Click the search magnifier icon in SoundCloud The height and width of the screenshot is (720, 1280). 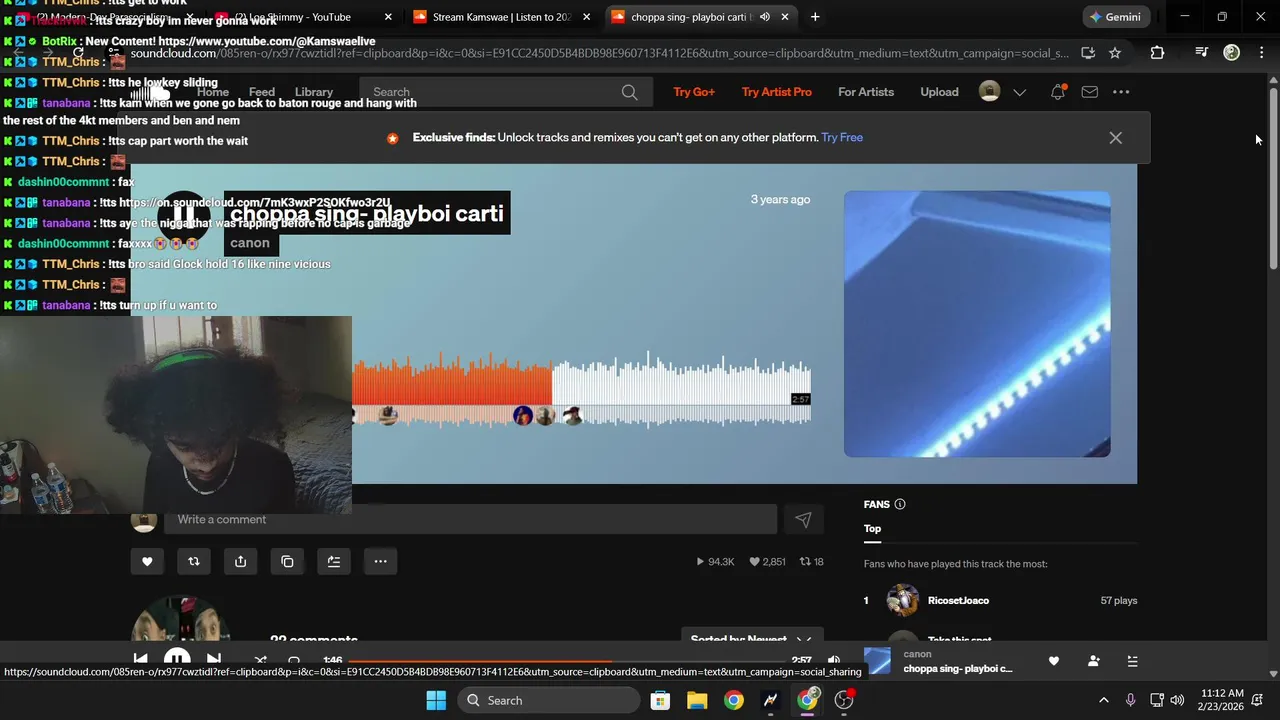click(629, 92)
